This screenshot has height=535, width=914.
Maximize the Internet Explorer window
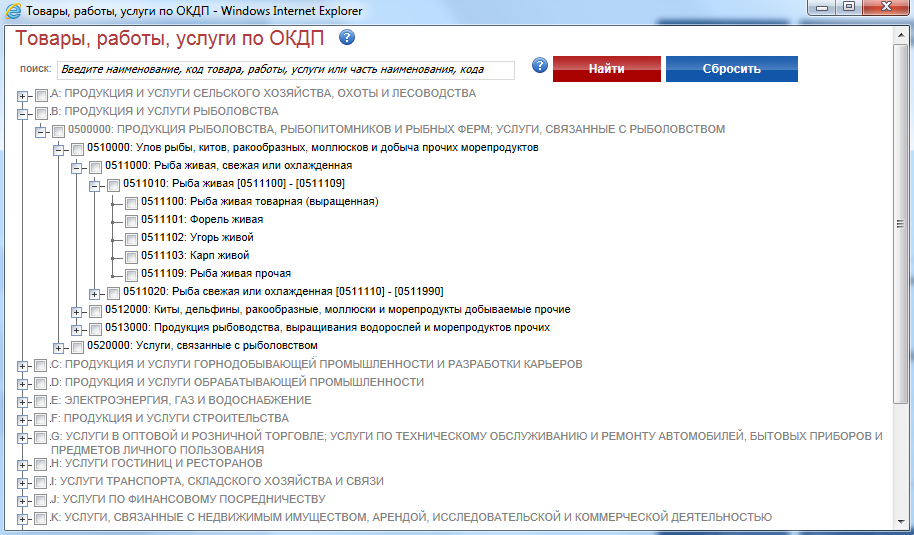(849, 8)
